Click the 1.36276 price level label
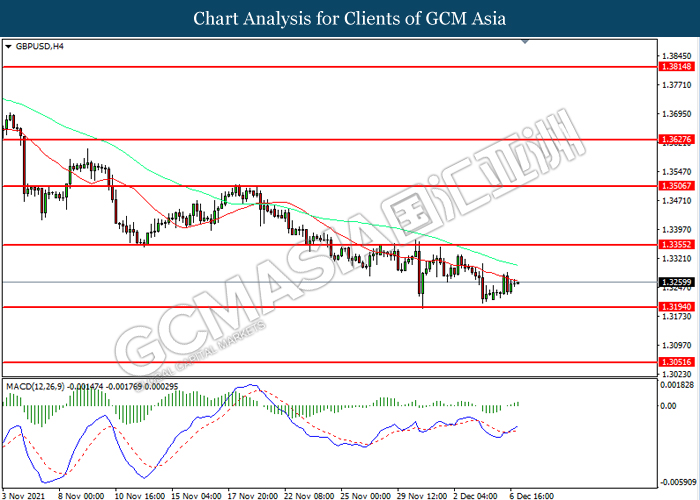The image size is (700, 500). (677, 139)
